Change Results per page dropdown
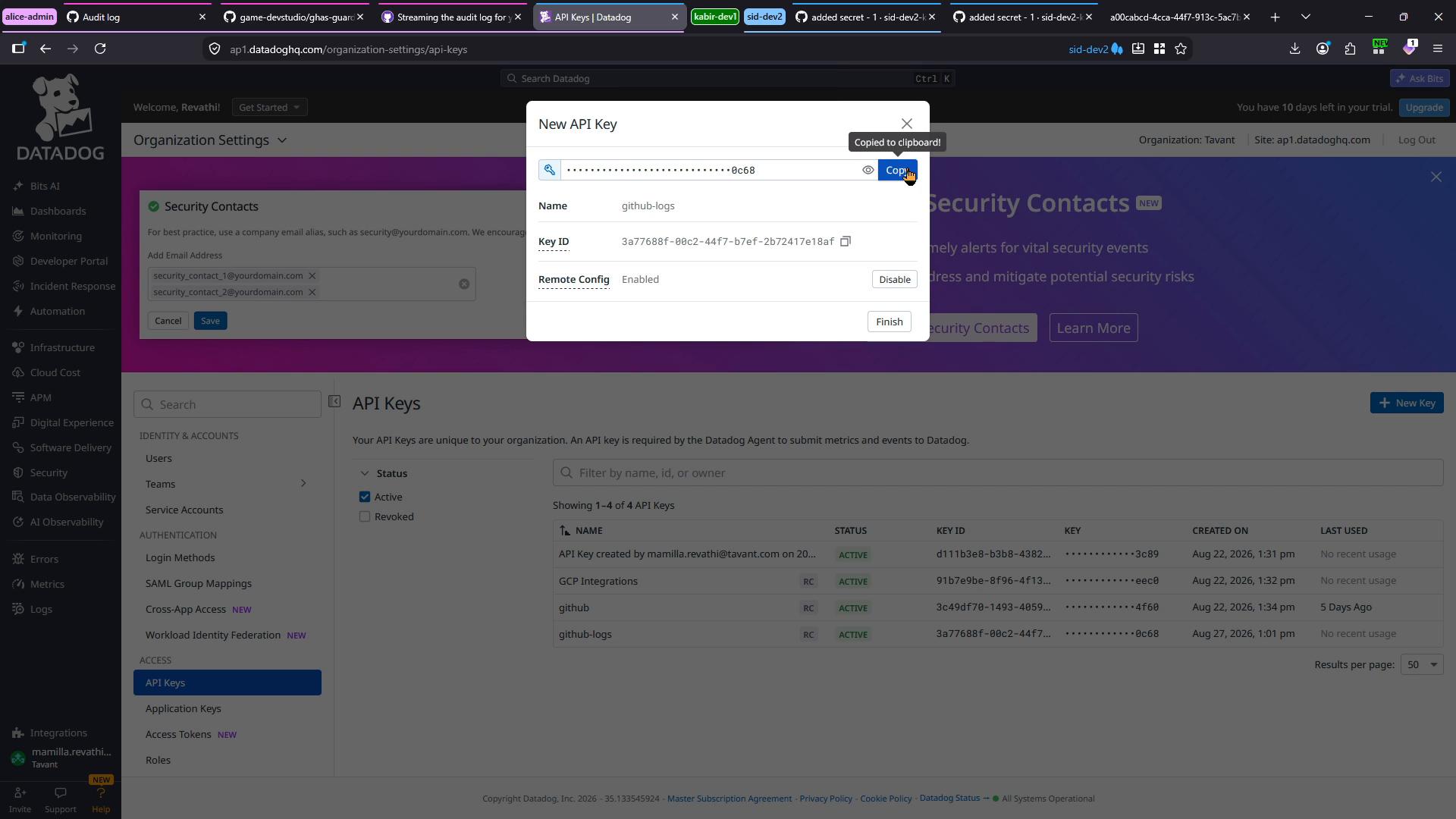The height and width of the screenshot is (819, 1456). point(1422,664)
